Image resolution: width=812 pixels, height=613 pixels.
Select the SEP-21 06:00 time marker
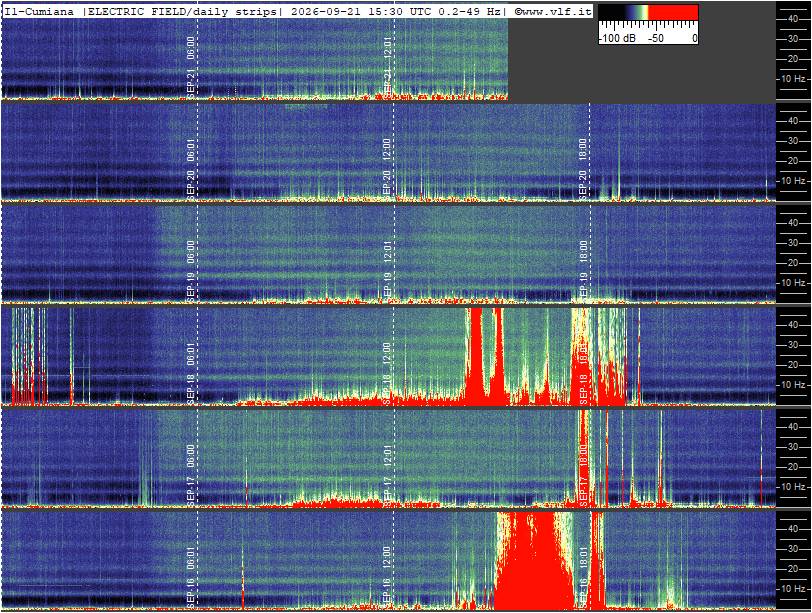pos(191,67)
